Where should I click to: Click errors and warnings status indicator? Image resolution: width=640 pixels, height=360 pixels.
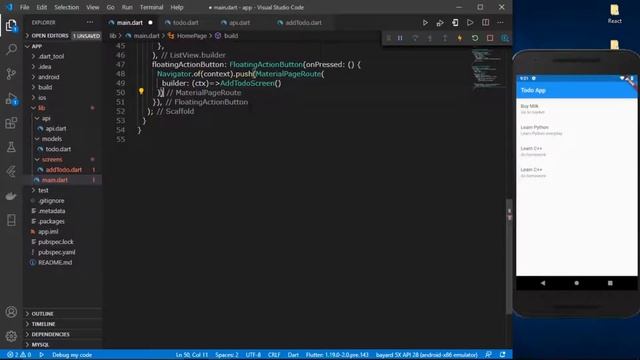[19, 355]
